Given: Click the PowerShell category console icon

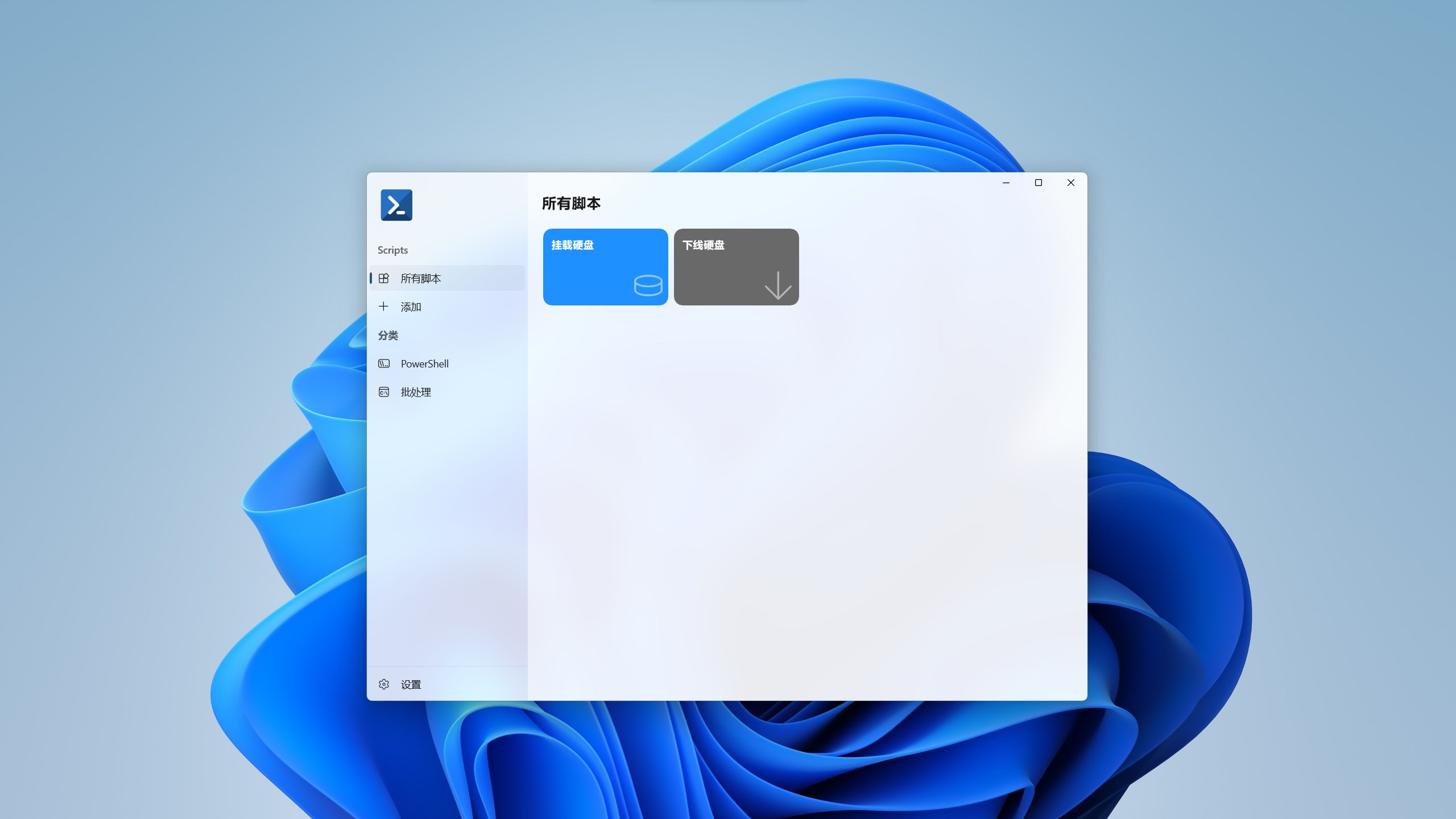Looking at the screenshot, I should pyautogui.click(x=384, y=363).
